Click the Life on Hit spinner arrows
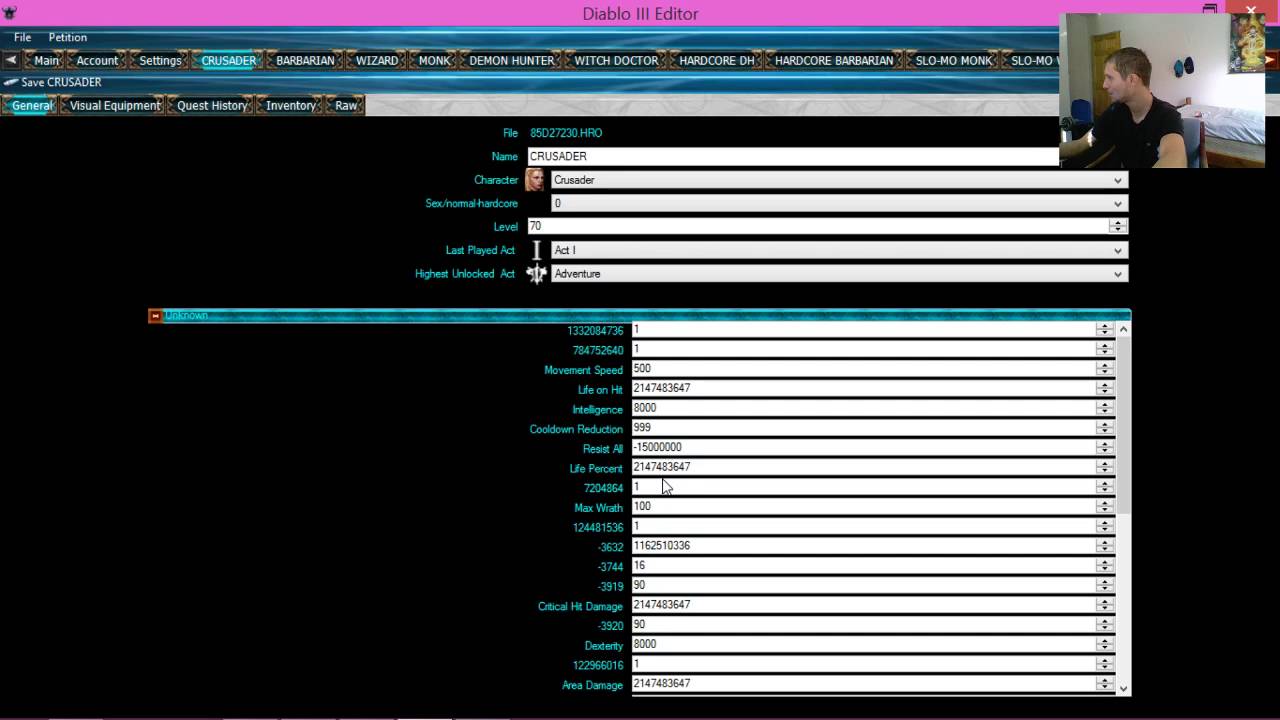The height and width of the screenshot is (720, 1280). [x=1104, y=388]
